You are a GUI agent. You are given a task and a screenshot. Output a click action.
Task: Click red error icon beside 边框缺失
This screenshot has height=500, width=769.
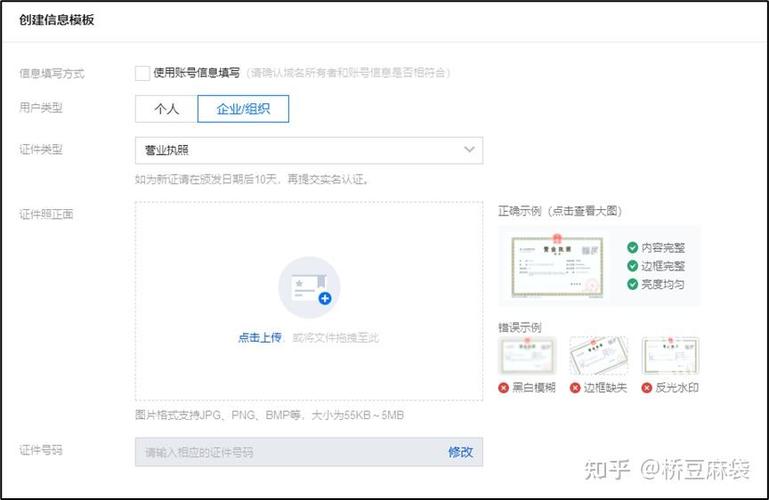click(x=575, y=388)
